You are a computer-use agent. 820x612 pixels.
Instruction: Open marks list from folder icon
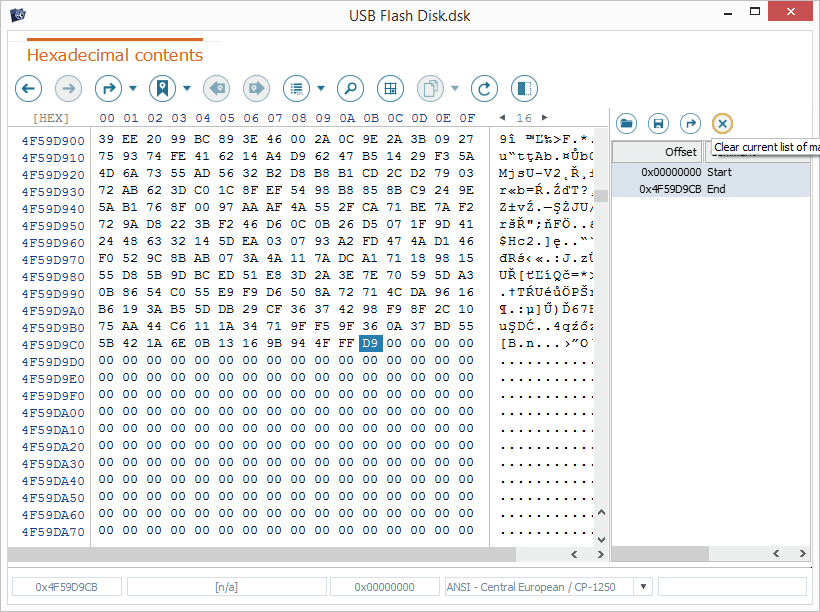point(626,123)
